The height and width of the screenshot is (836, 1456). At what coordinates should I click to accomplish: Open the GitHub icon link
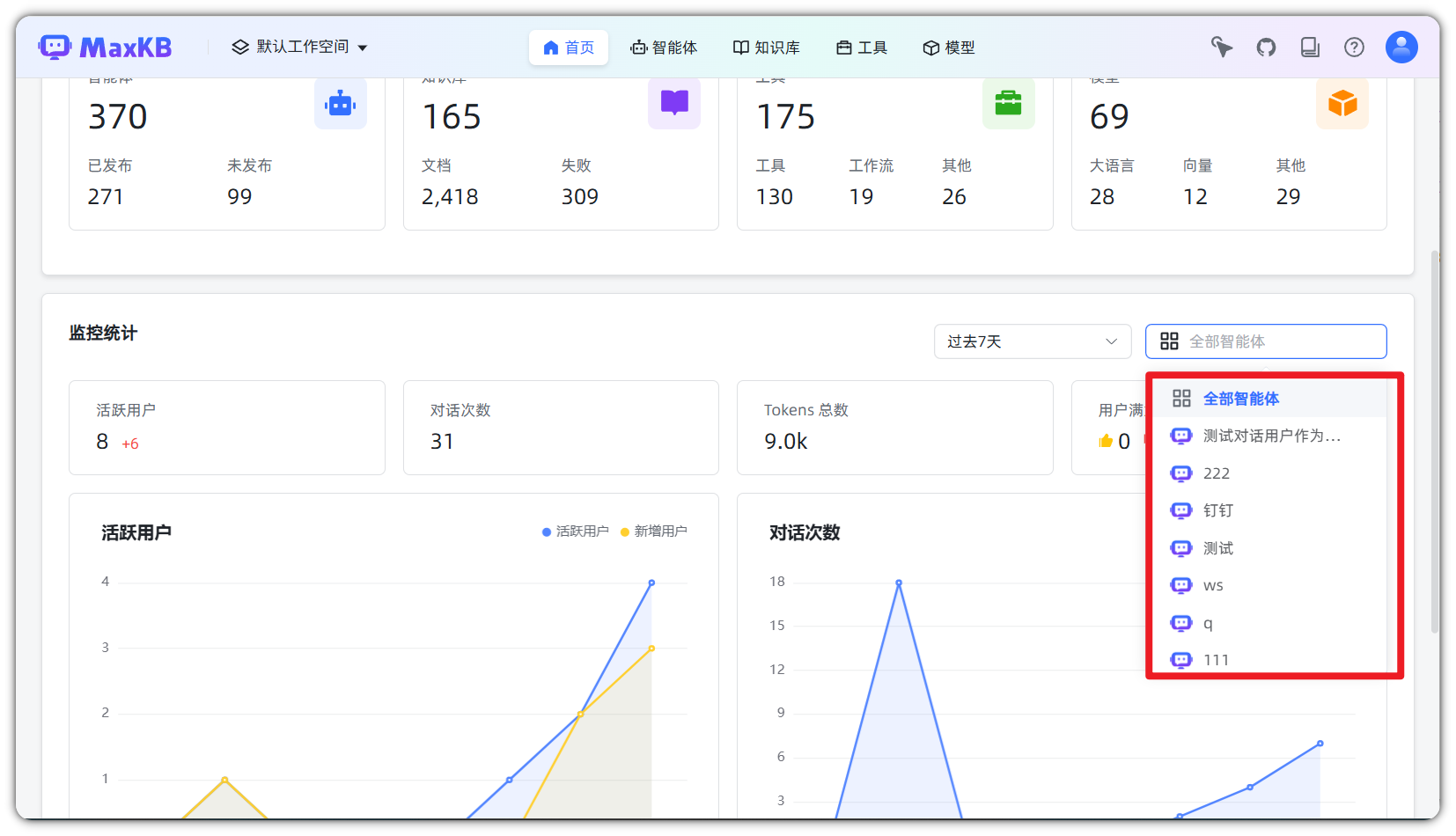pos(1266,47)
